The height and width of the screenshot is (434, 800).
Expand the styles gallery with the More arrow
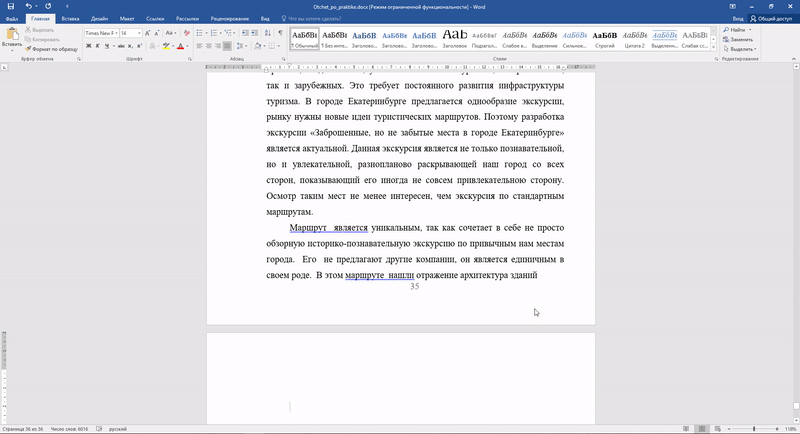[713, 47]
